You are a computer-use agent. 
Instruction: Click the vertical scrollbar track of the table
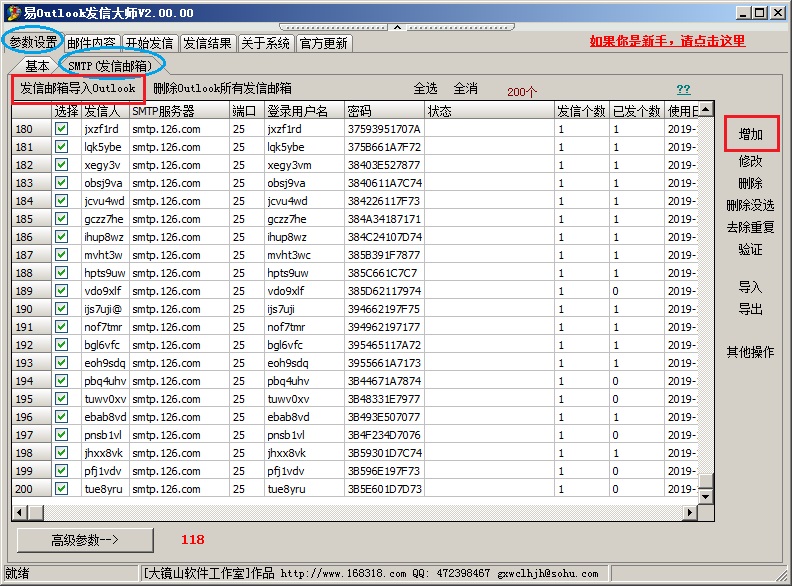[706, 300]
